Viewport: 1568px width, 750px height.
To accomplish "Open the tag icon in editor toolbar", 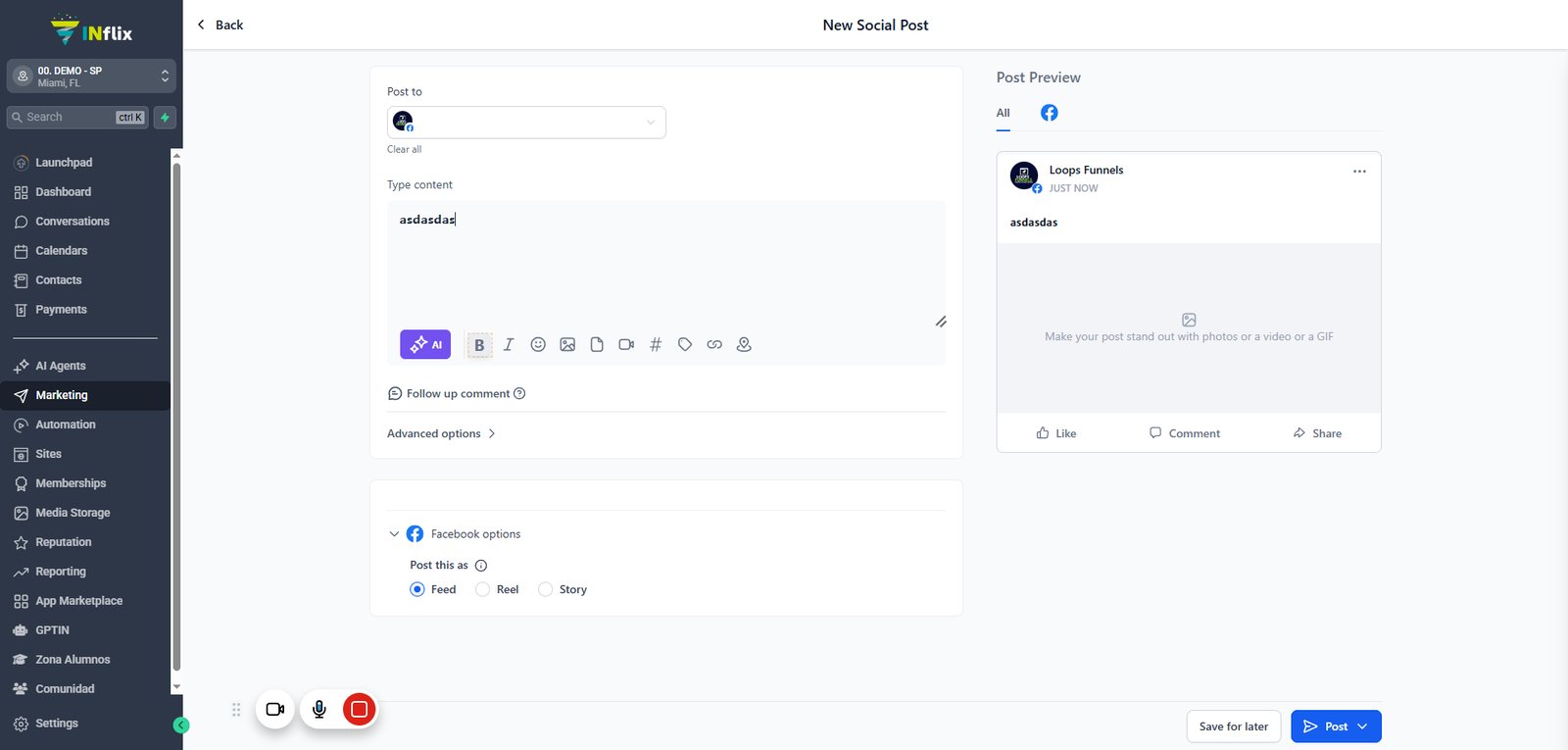I will [685, 345].
